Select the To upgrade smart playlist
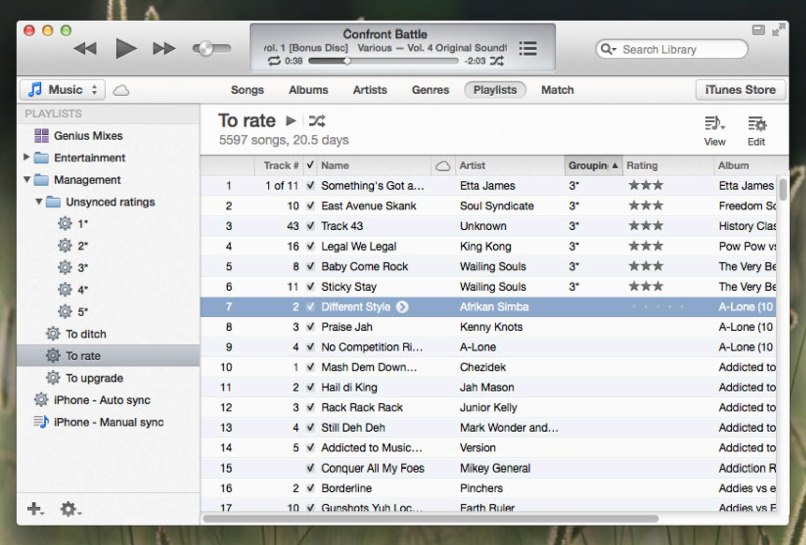The width and height of the screenshot is (806, 545). point(84,378)
